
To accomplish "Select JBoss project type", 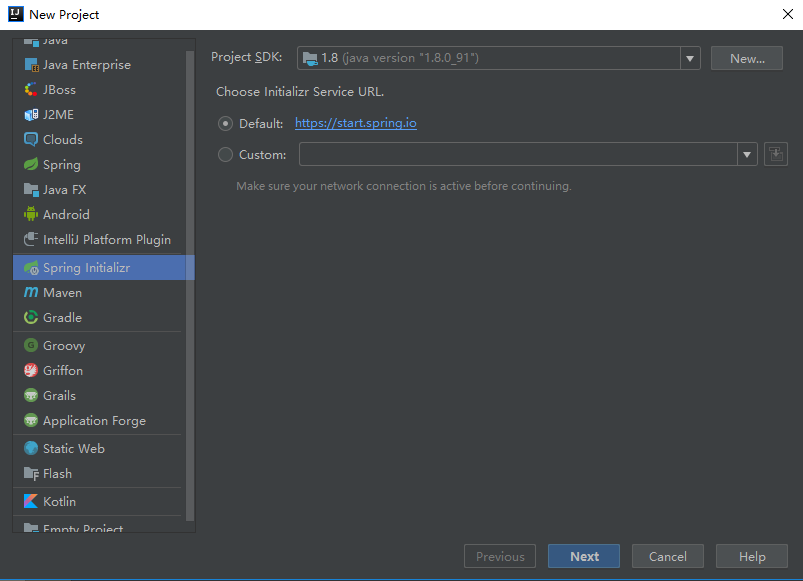I will pos(98,90).
